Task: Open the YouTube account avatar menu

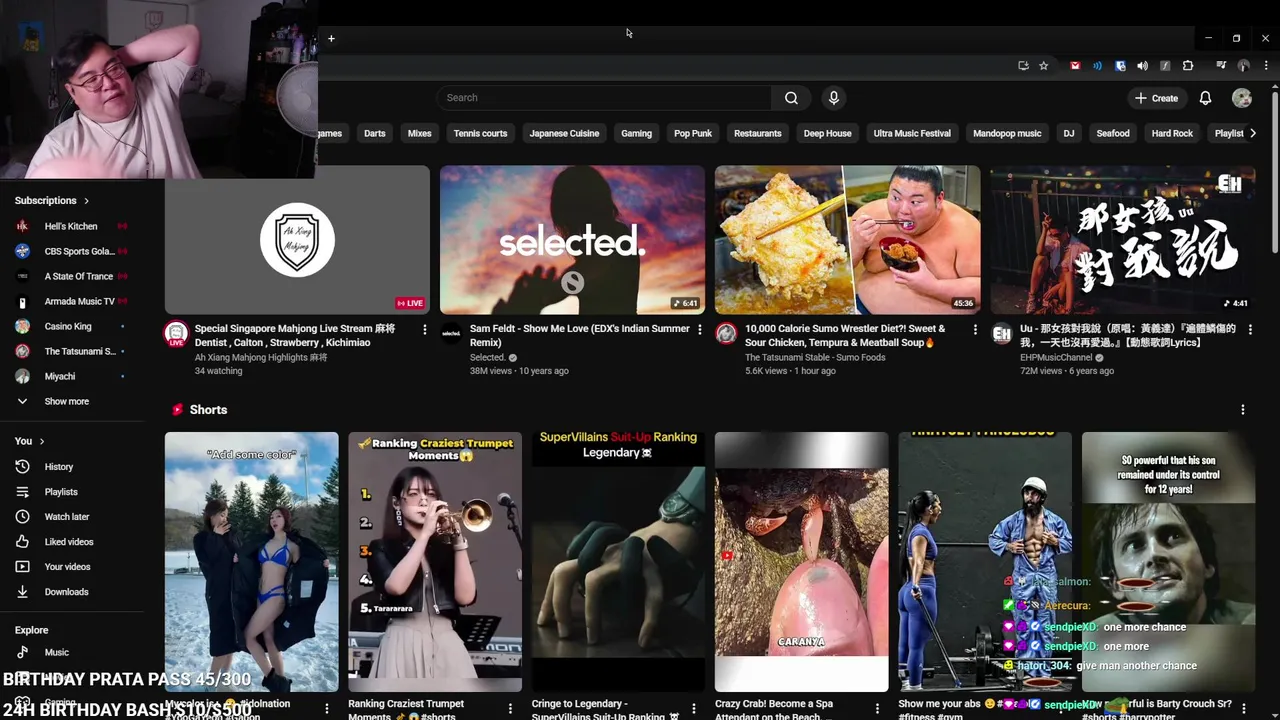Action: [1242, 98]
